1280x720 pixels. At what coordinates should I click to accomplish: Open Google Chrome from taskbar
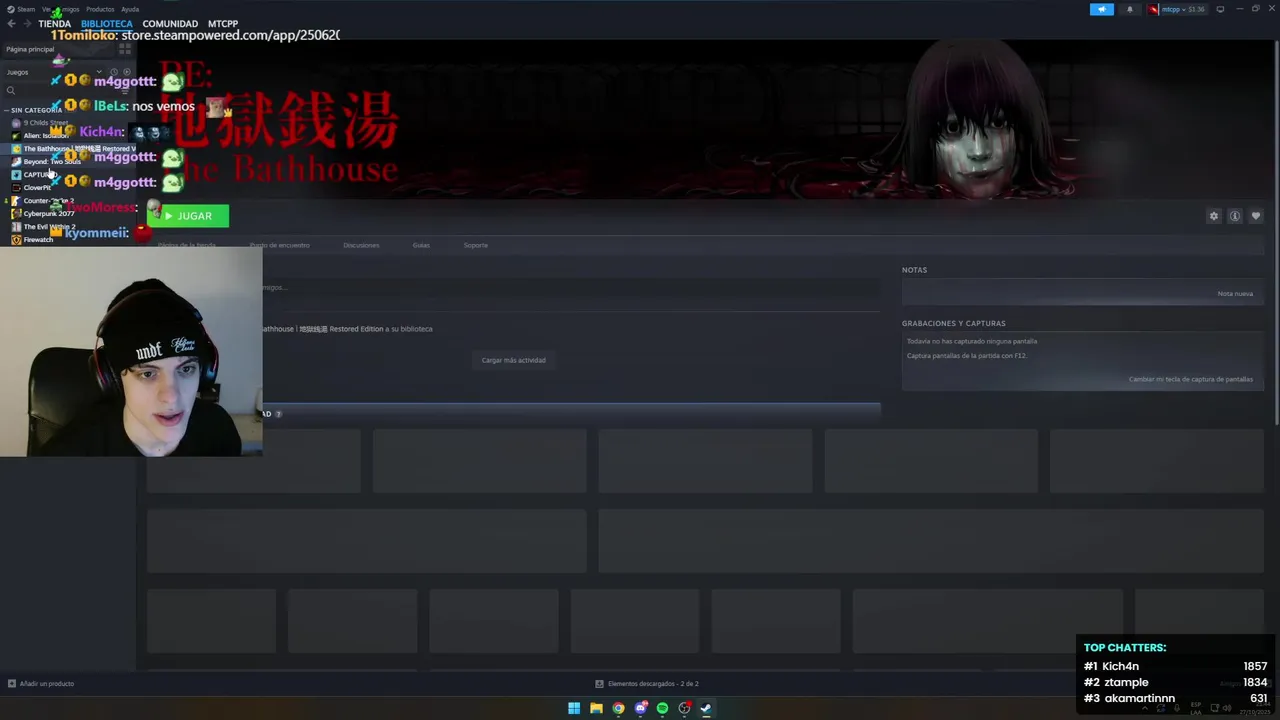pos(618,708)
